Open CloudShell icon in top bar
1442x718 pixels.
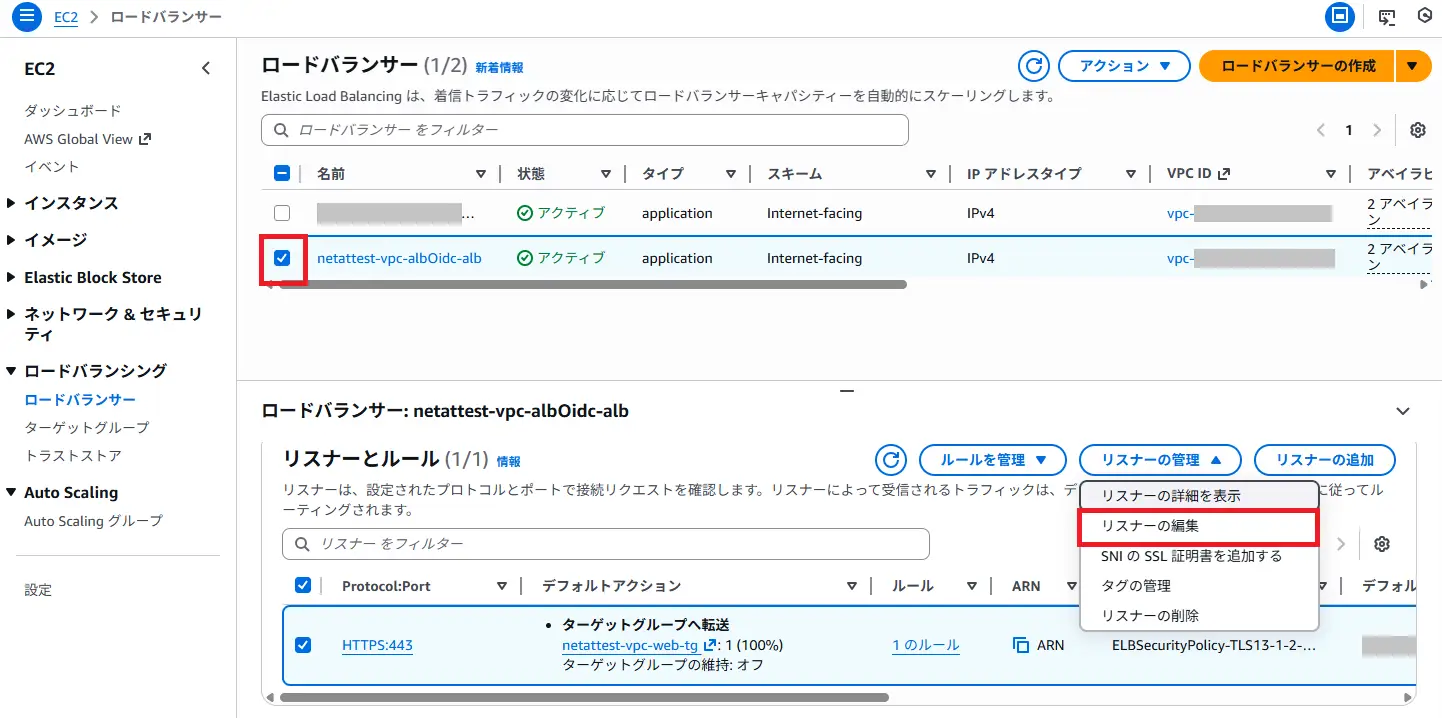pyautogui.click(x=1386, y=16)
